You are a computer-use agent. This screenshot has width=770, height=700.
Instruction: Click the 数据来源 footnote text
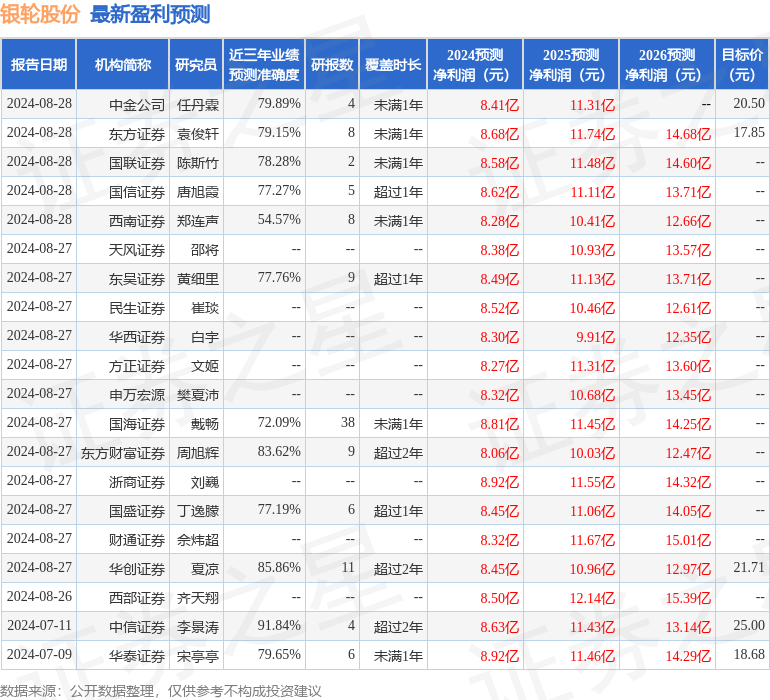[161, 691]
